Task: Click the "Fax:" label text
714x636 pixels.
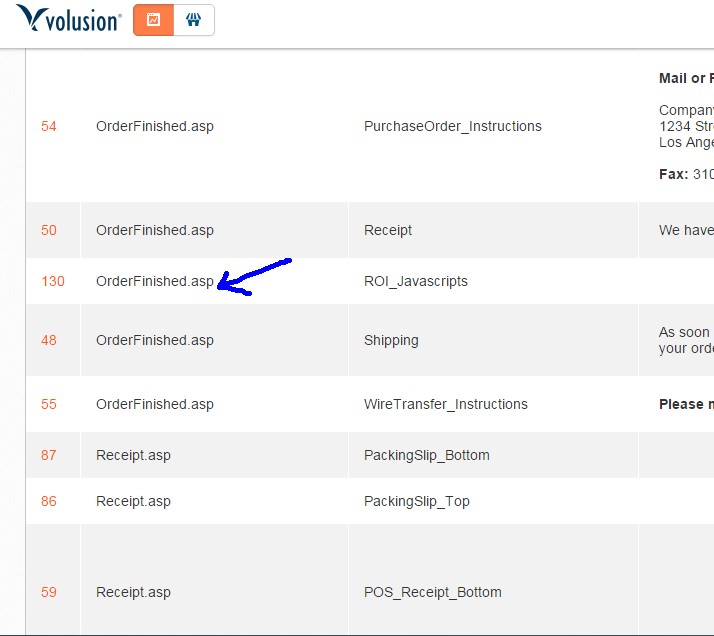Action: click(x=673, y=174)
